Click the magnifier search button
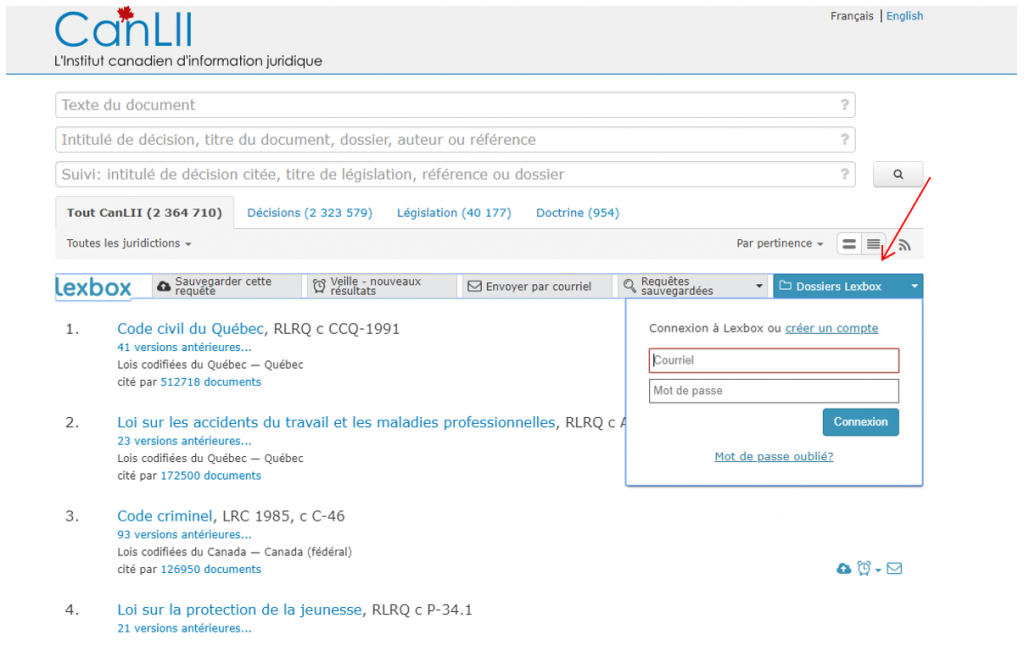Viewport: 1024px width, 657px height. (897, 174)
